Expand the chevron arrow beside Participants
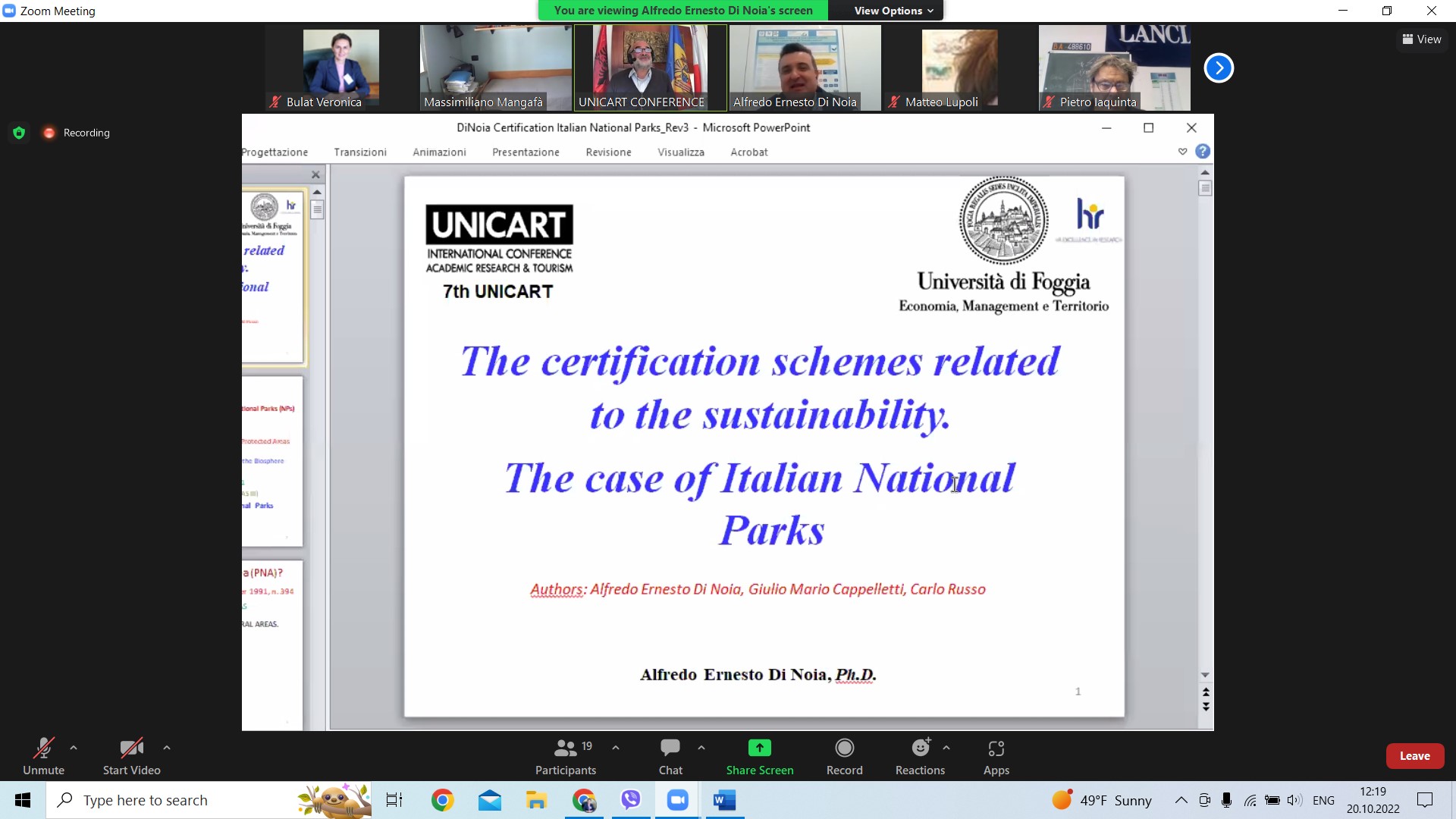1456x819 pixels. point(616,748)
